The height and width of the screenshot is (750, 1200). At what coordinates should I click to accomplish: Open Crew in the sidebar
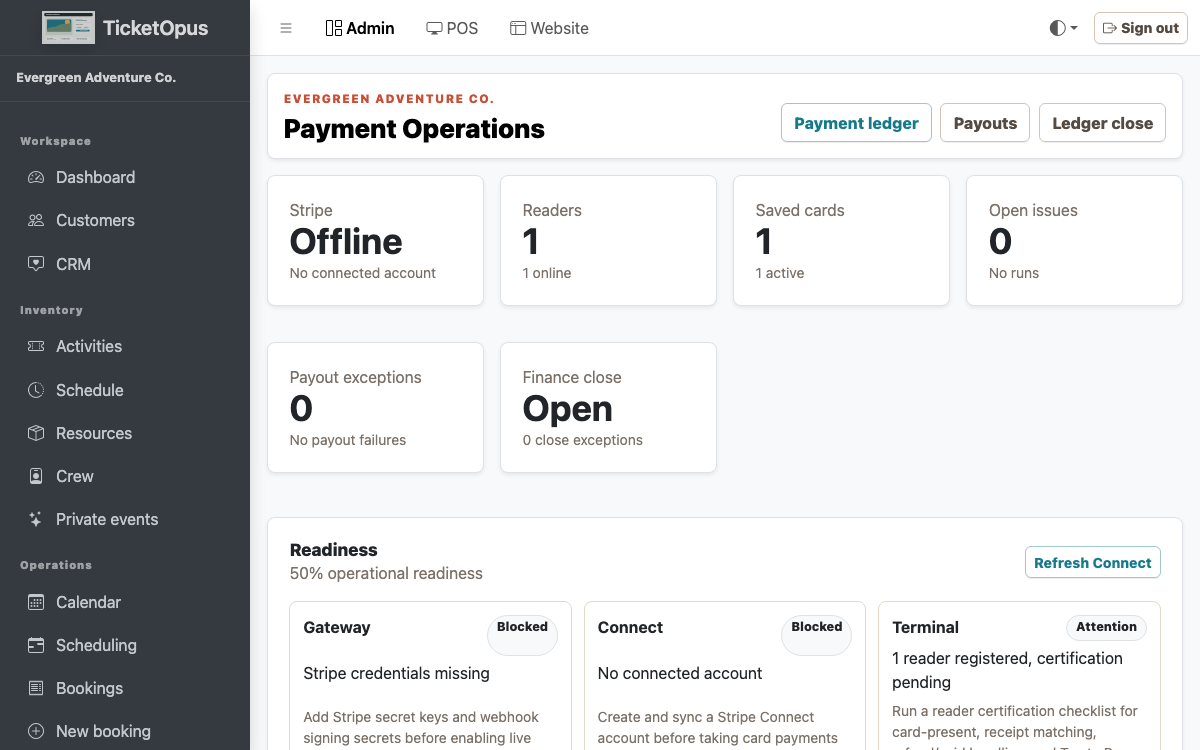coord(125,476)
